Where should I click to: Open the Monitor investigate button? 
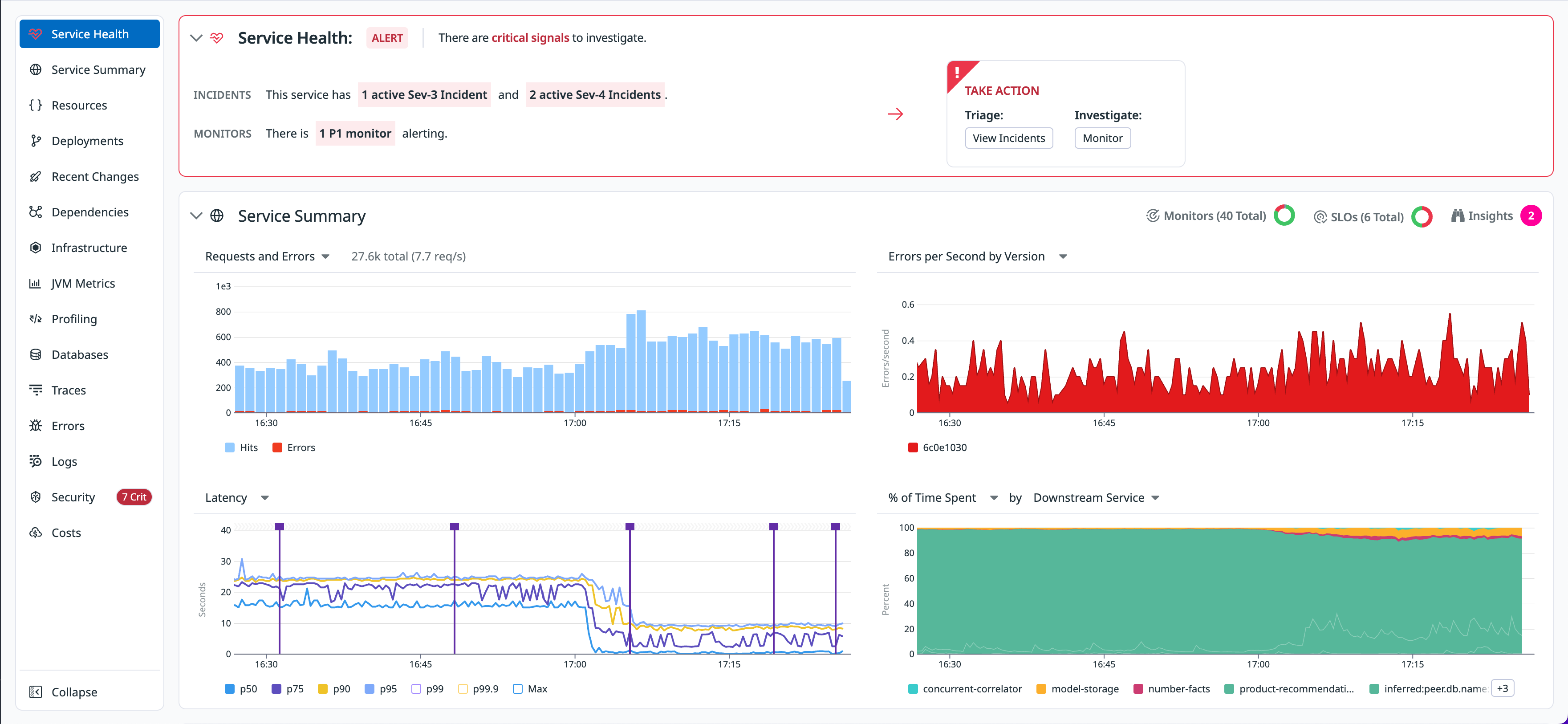(1102, 138)
